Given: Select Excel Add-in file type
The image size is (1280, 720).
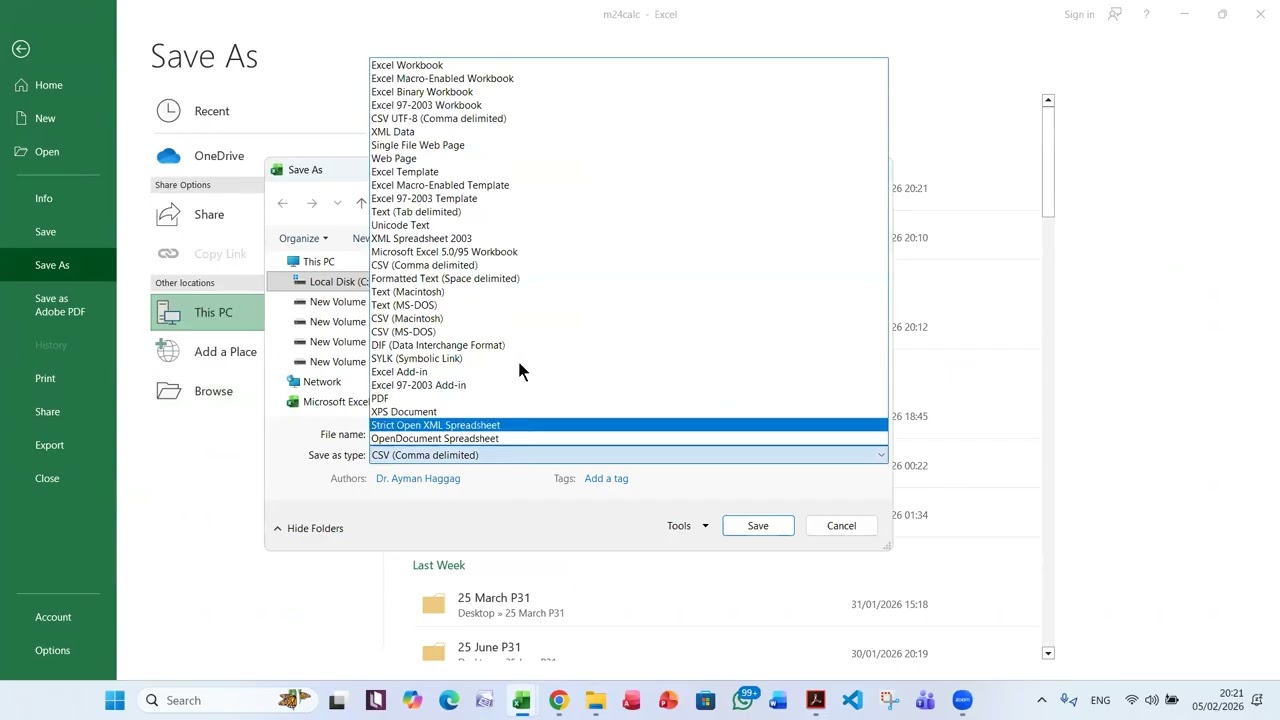Looking at the screenshot, I should pyautogui.click(x=628, y=372).
